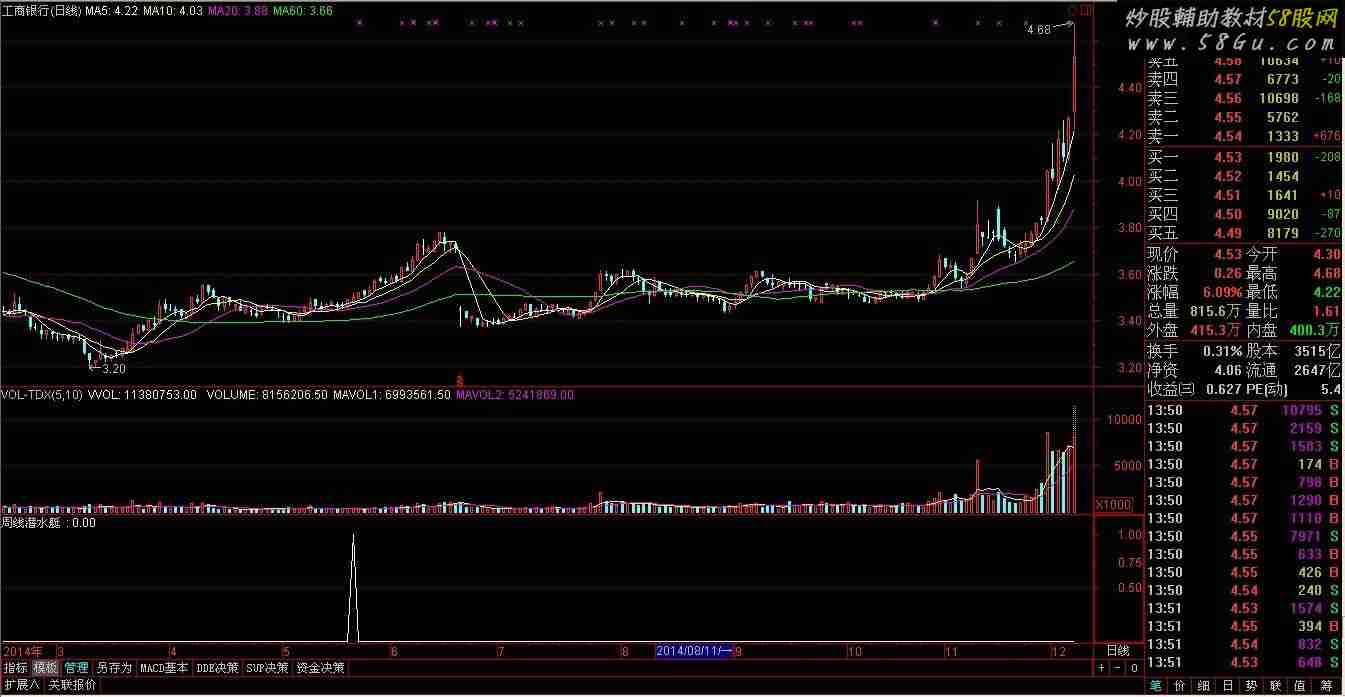Image resolution: width=1345 pixels, height=697 pixels.
Task: Click the 最高 4.68 high value
Action: tap(1325, 273)
